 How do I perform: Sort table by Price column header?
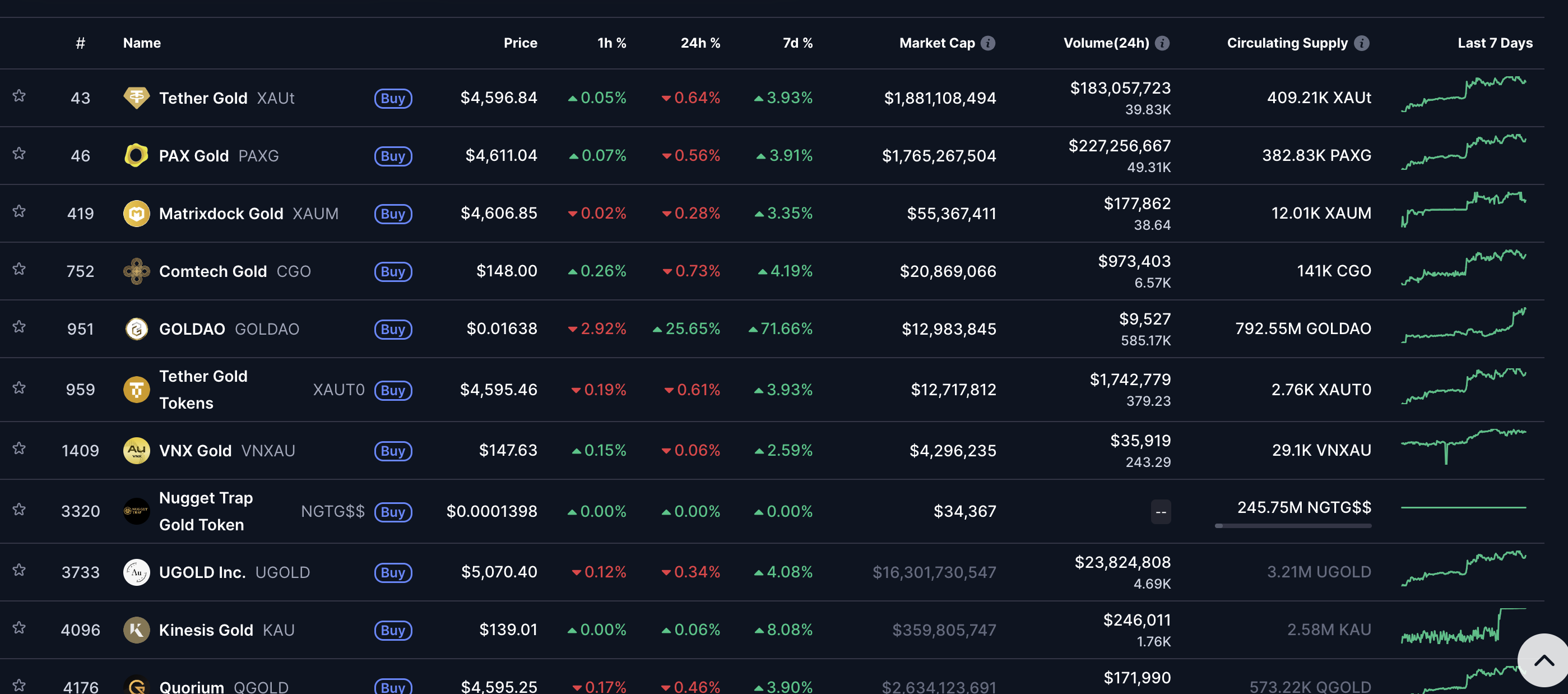(x=520, y=43)
